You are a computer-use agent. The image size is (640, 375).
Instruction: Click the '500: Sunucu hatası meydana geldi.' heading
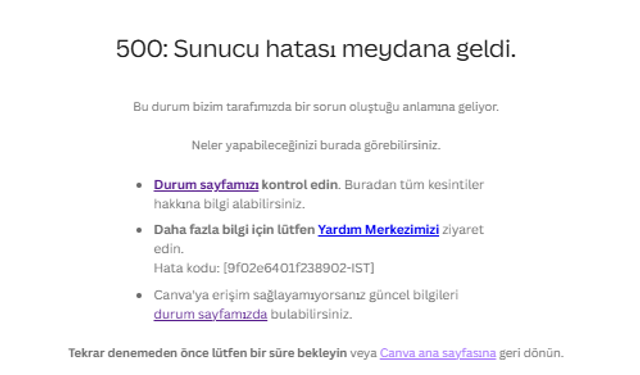316,49
